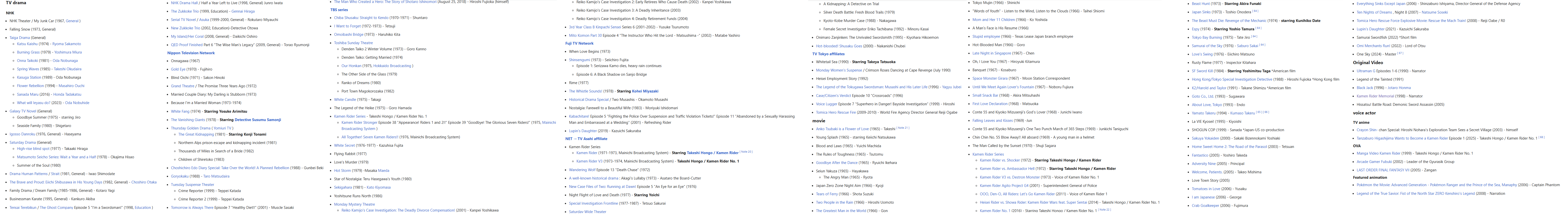Click the Shinsengumi link
The height and width of the screenshot is (214, 1568).
click(x=579, y=60)
